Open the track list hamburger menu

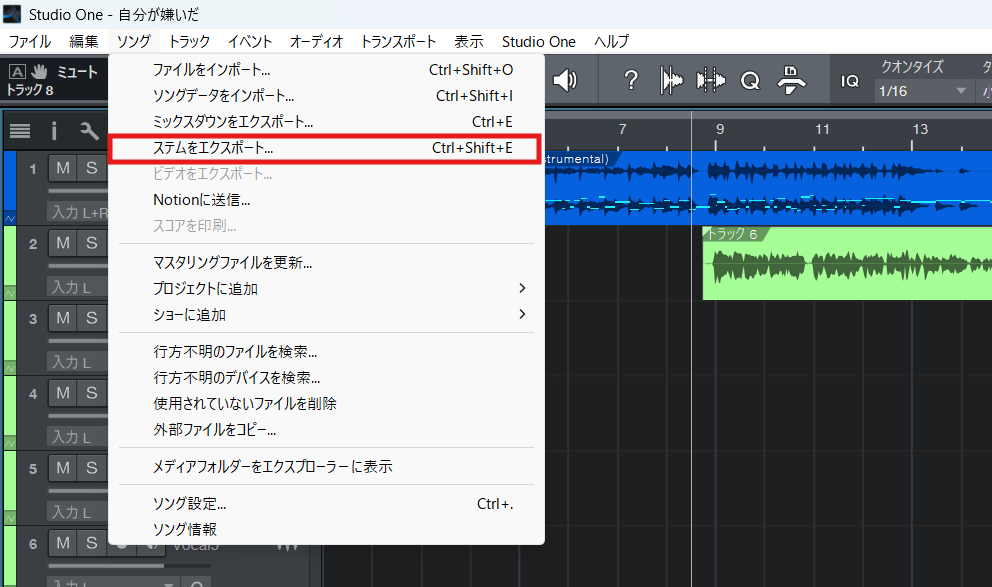click(x=20, y=131)
